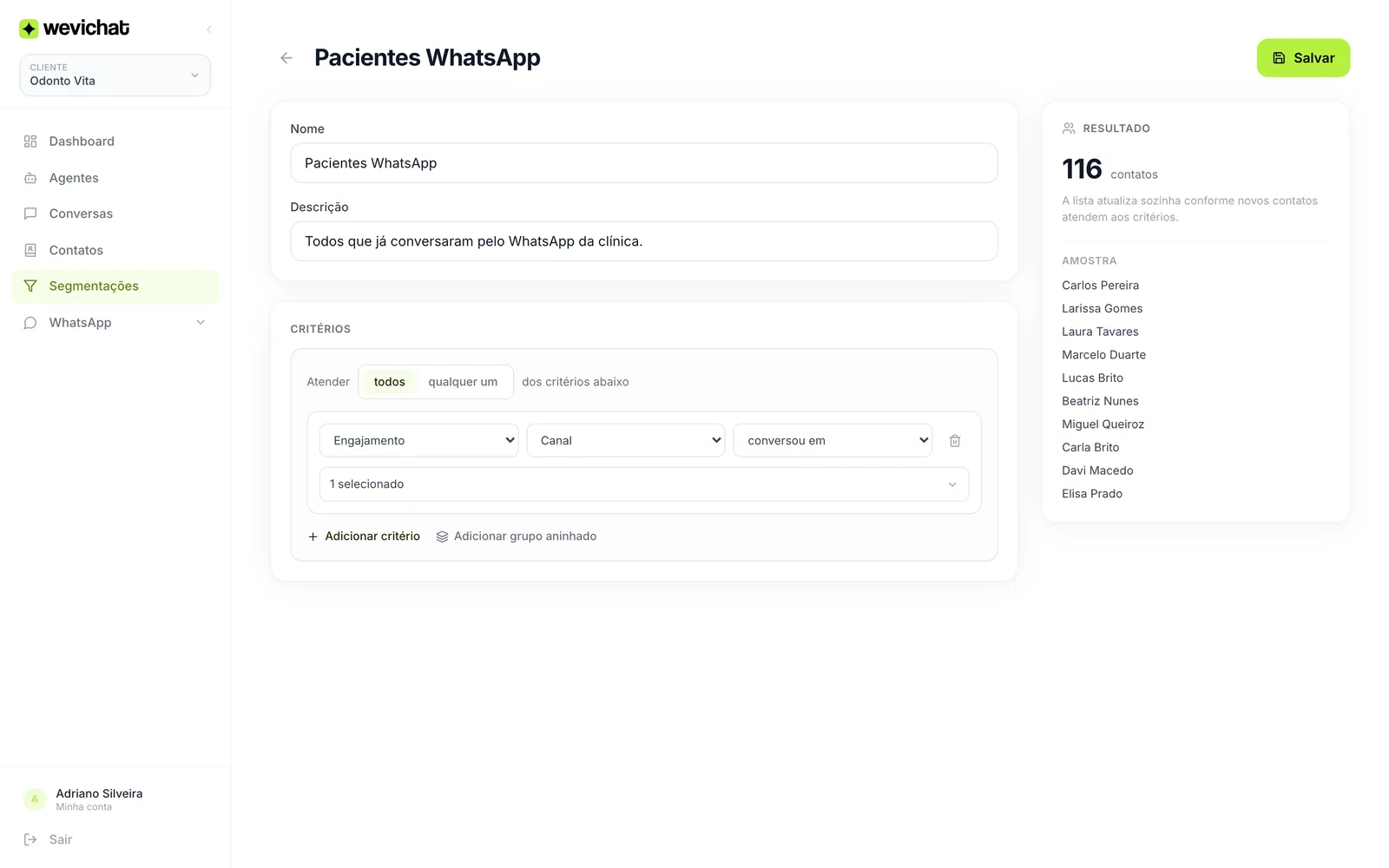
Task: Click sample contact Miguel Queiroz
Action: (1103, 424)
